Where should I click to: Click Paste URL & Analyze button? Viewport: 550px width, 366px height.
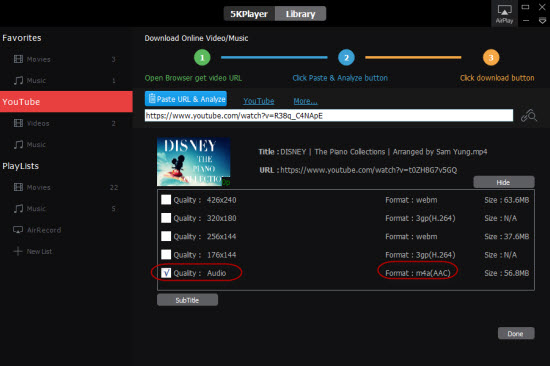click(x=186, y=99)
